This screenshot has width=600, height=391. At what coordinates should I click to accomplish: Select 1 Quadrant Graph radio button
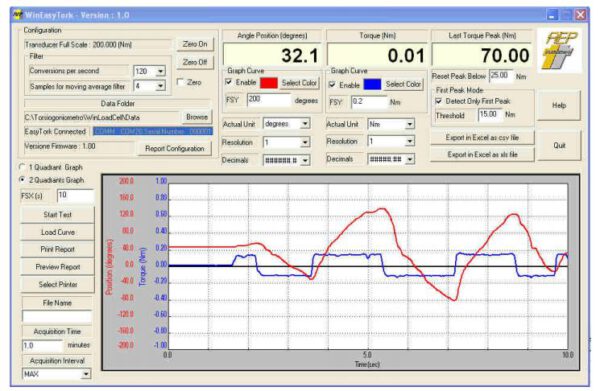[x=22, y=167]
